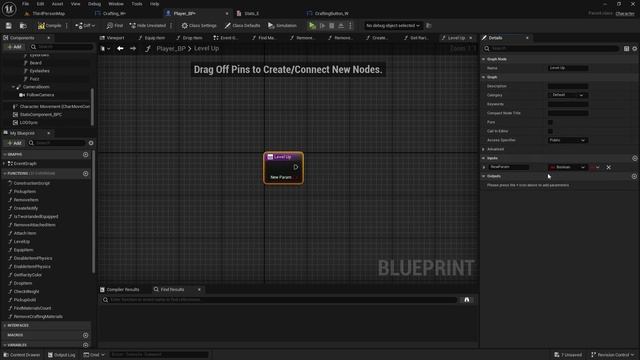Image resolution: width=640 pixels, height=360 pixels.
Task: Open Class Defaults
Action: point(242,26)
